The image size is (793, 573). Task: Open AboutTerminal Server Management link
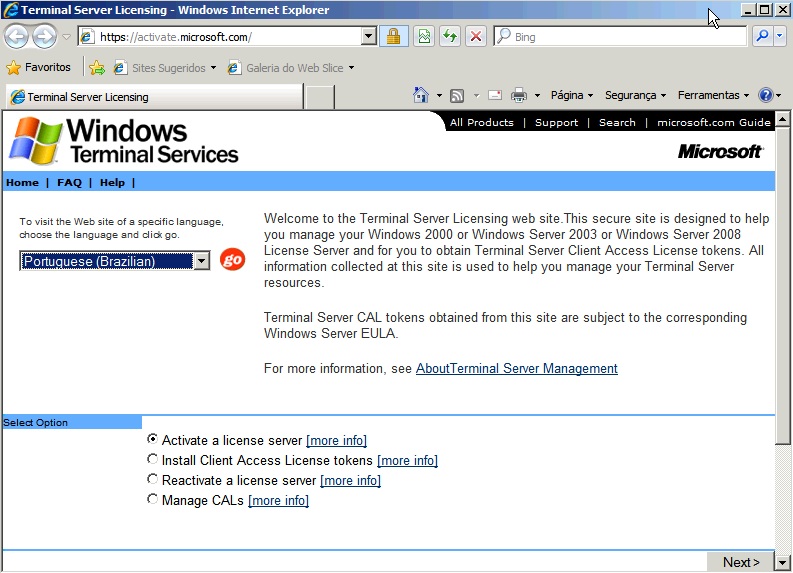point(516,369)
